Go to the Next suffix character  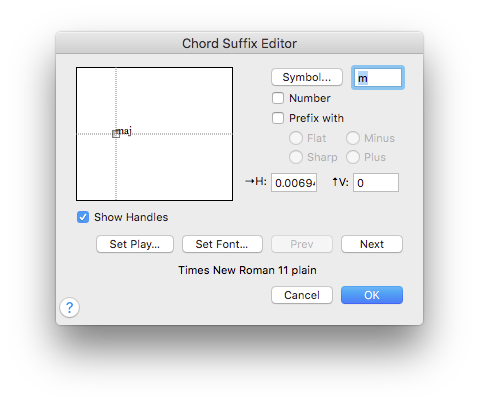pyautogui.click(x=372, y=244)
